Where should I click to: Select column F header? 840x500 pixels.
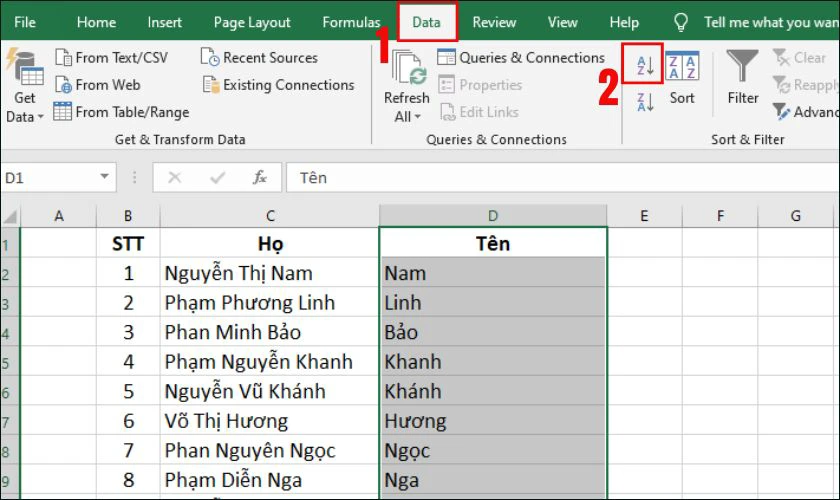click(721, 216)
